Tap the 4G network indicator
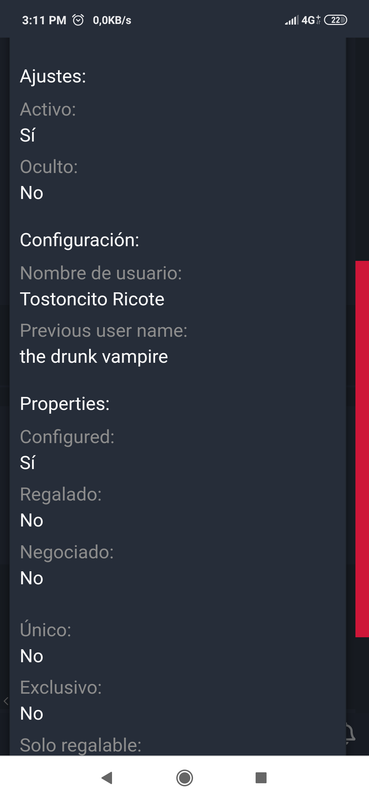Image resolution: width=369 pixels, height=800 pixels. tap(310, 20)
